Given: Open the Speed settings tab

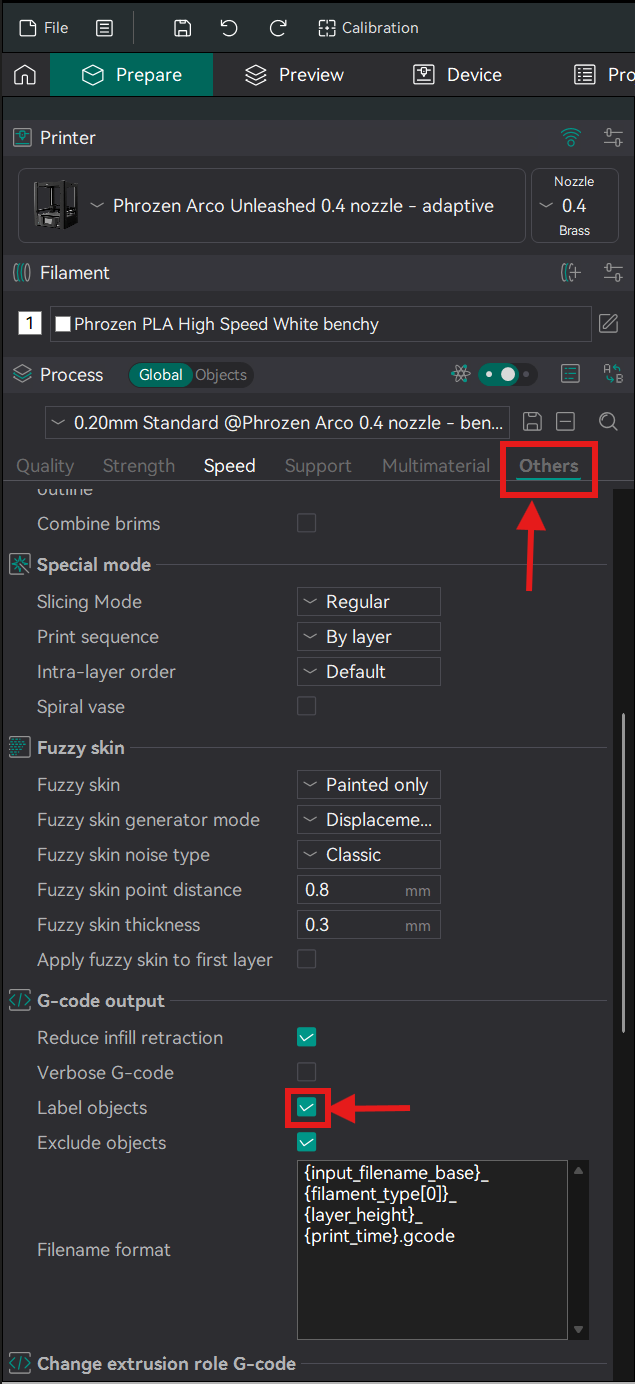Looking at the screenshot, I should (230, 466).
